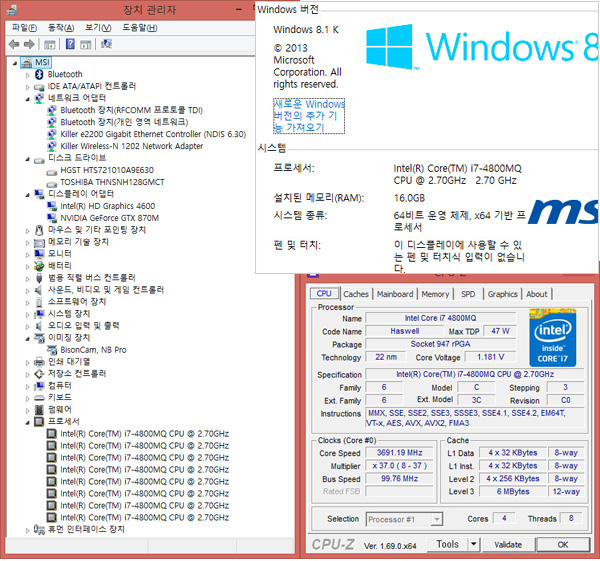
Task: Click the 인쇄 대기열 printer icon
Action: [39, 362]
